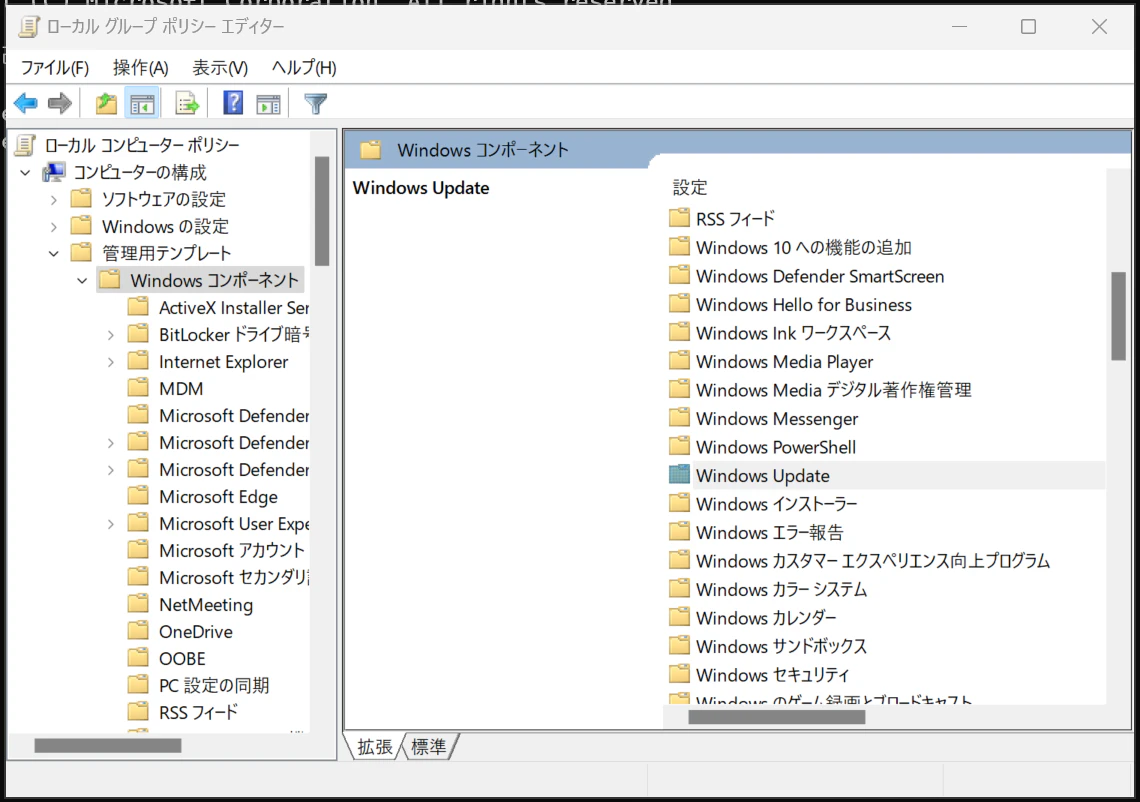This screenshot has width=1140, height=802.
Task: Collapse the コンピューターの構成 tree node
Action: [25, 173]
